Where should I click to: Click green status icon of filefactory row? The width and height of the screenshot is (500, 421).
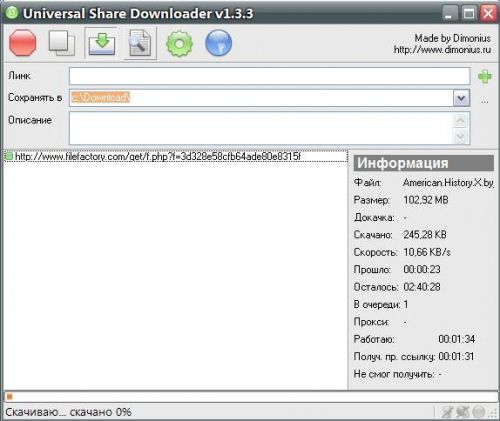tap(9, 156)
